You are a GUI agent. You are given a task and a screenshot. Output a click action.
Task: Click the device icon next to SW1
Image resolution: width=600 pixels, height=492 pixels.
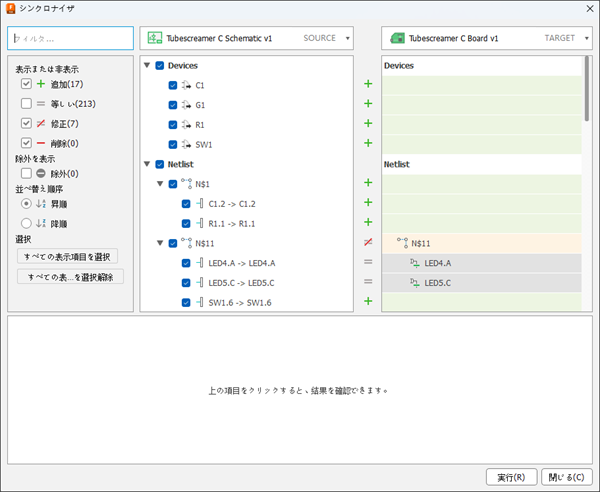coord(186,145)
